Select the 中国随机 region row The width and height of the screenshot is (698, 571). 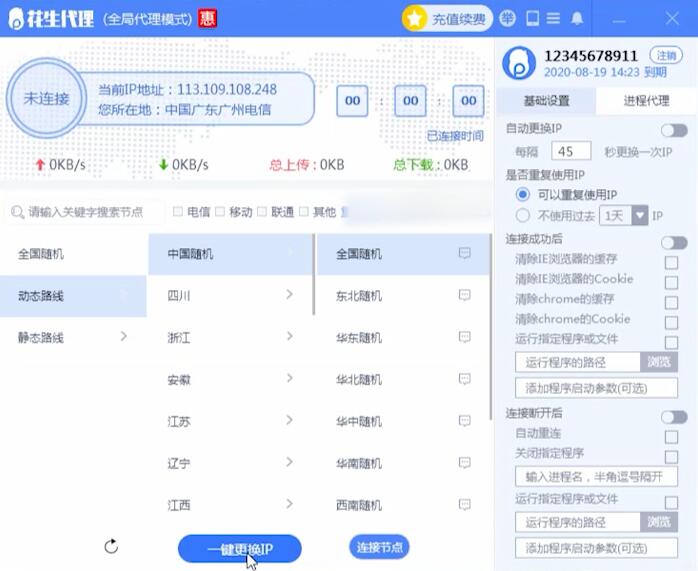[x=231, y=254]
